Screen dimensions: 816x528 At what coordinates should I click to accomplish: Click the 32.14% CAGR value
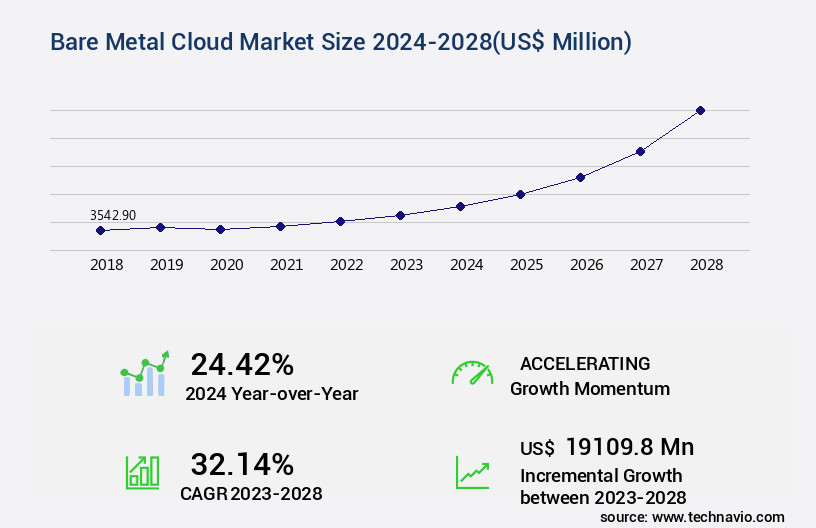tap(242, 464)
